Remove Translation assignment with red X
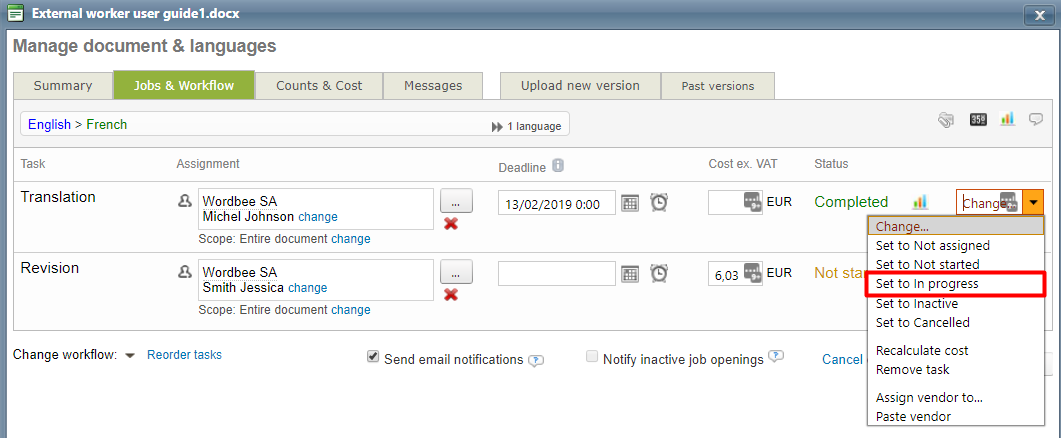The image size is (1061, 438). click(x=451, y=224)
